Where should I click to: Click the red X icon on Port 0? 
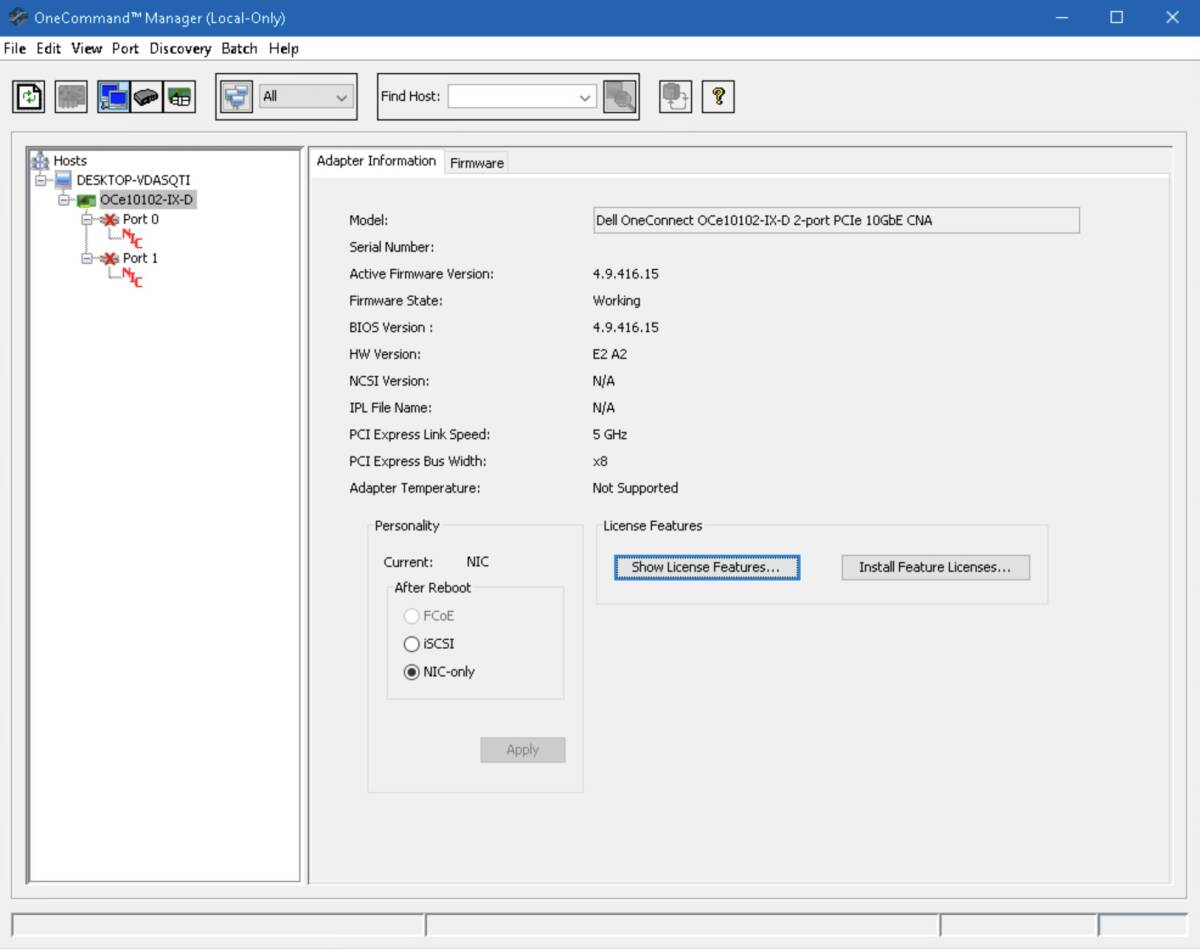110,219
